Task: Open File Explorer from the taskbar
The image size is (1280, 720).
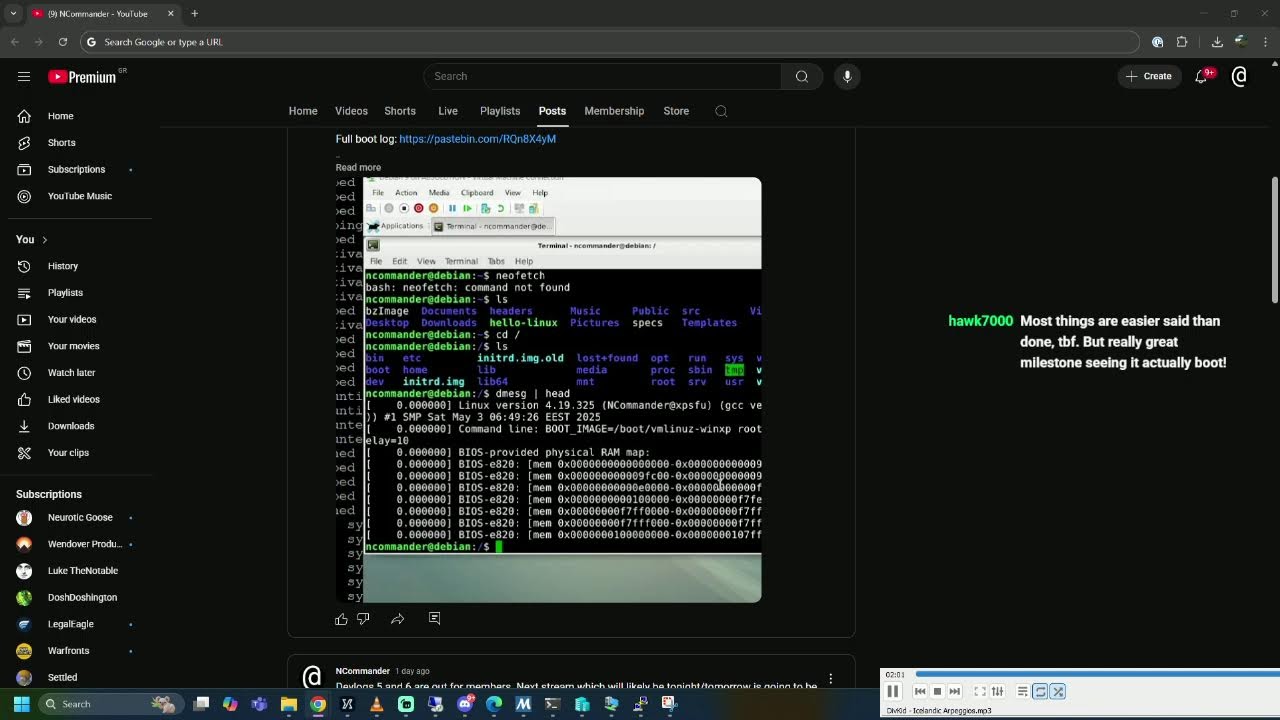Action: coord(289,704)
